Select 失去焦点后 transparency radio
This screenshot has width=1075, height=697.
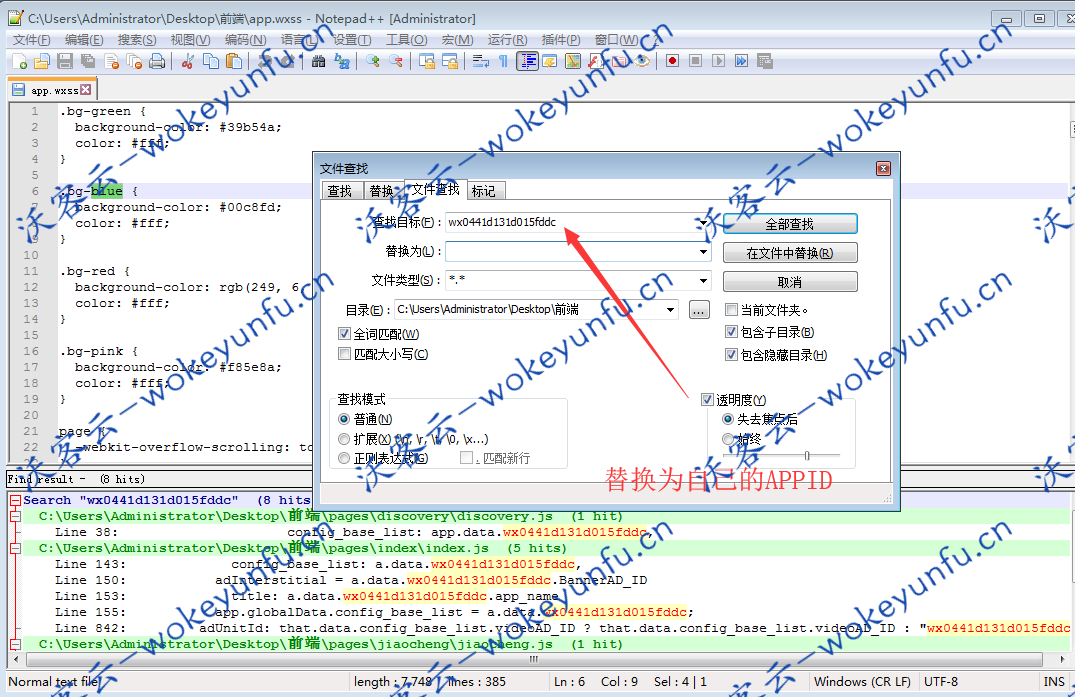[728, 419]
